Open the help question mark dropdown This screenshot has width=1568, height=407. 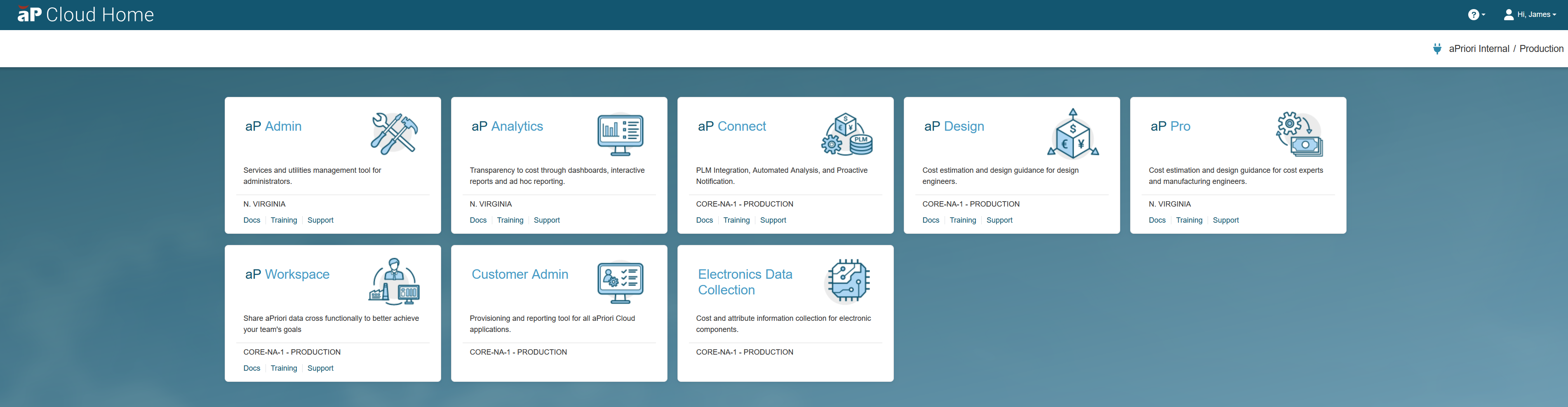tap(1476, 14)
